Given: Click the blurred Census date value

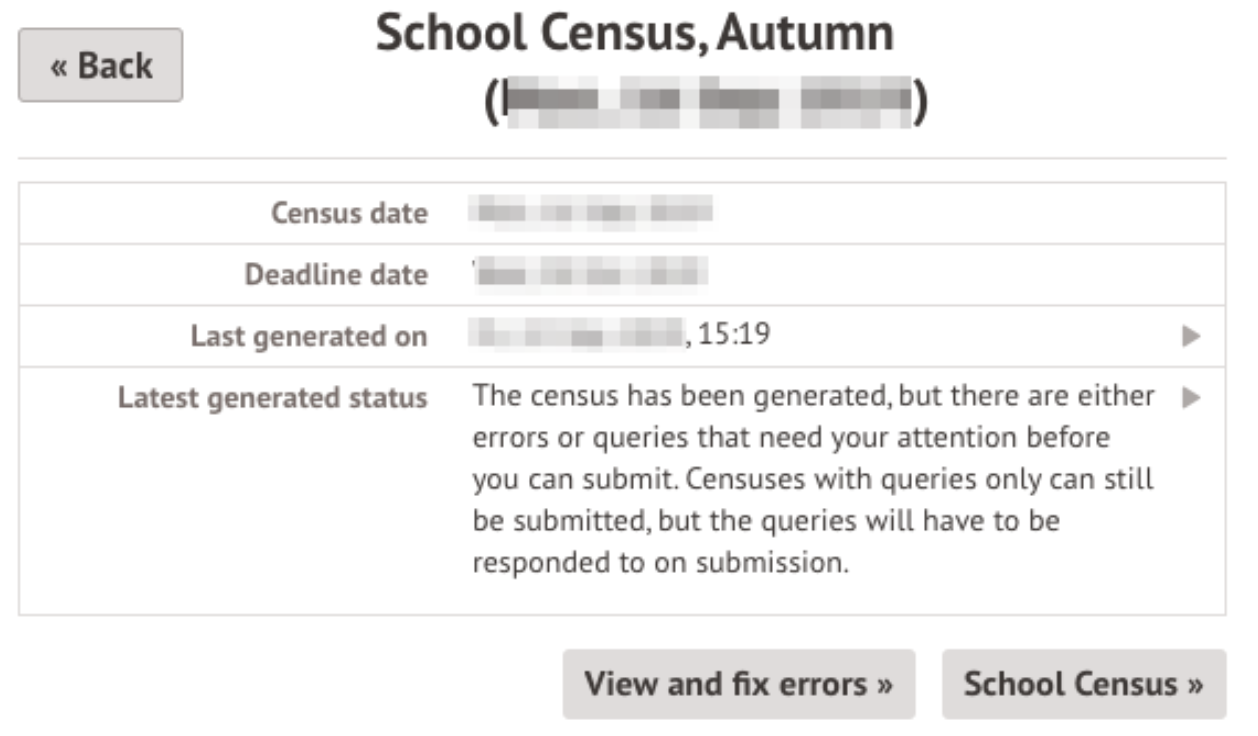Looking at the screenshot, I should coord(591,212).
